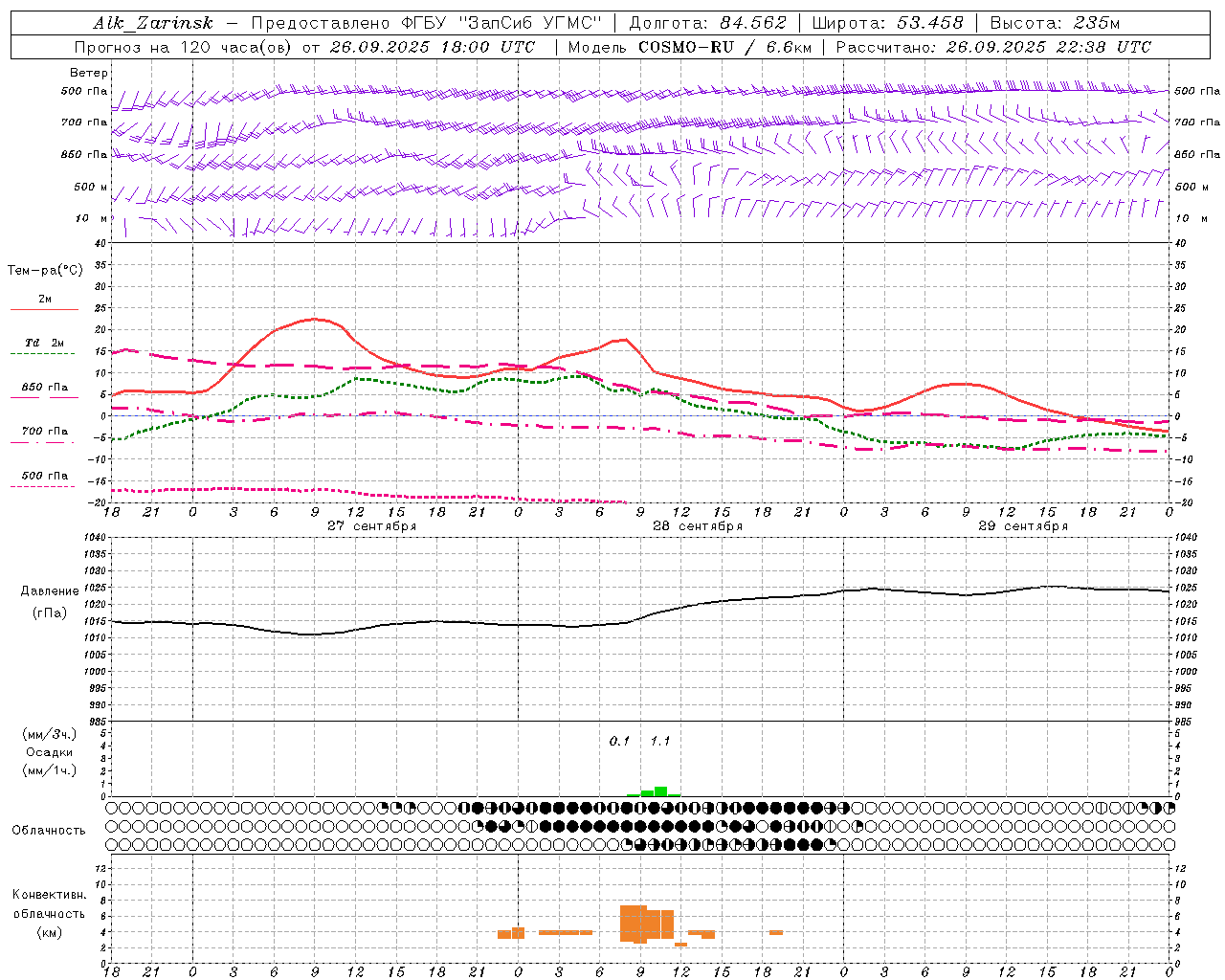The height and width of the screenshot is (980, 1225).
Task: Click the Конвективн. label
Action: click(x=49, y=895)
